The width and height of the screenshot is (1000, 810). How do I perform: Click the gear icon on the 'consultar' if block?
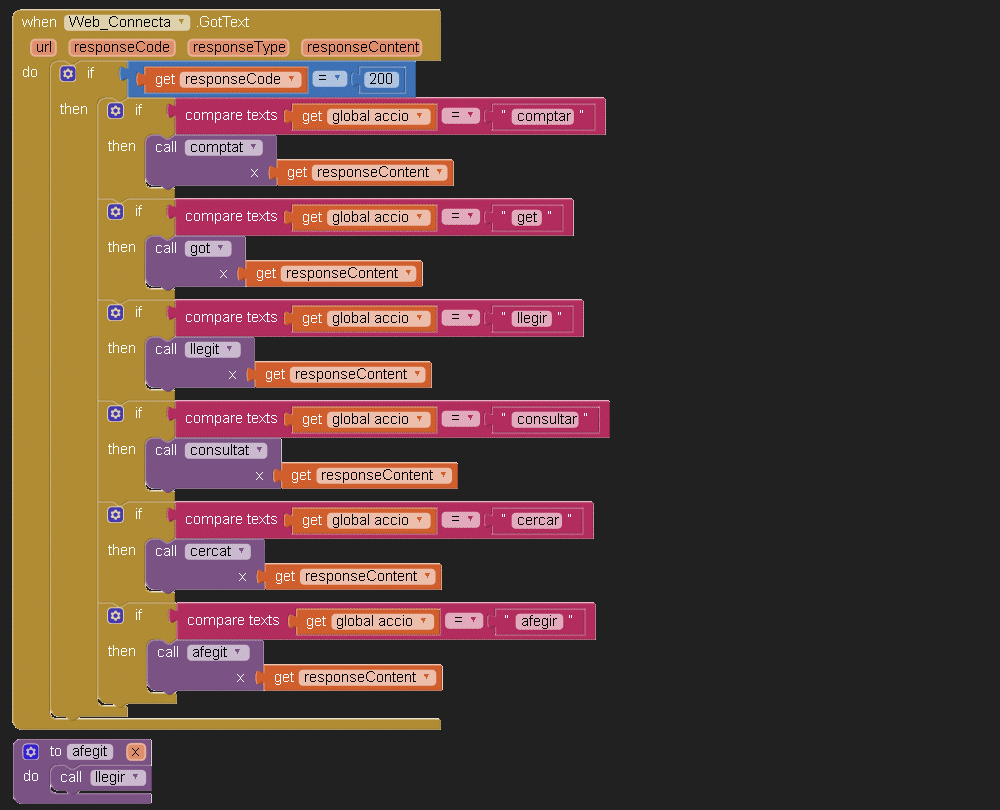pyautogui.click(x=115, y=414)
